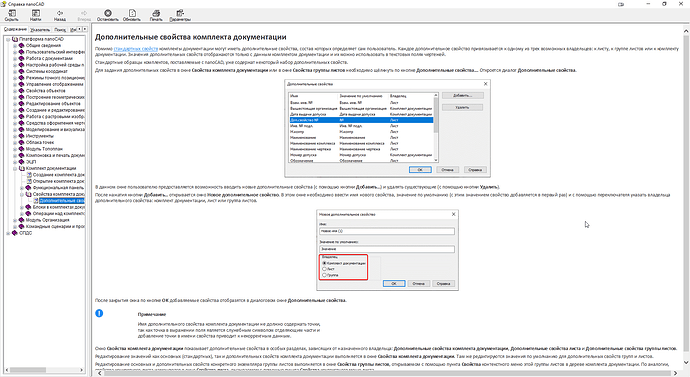This screenshot has height=377, width=690.
Task: Click the Новое дополнительное свойство dialog screenshot
Action: point(387,250)
